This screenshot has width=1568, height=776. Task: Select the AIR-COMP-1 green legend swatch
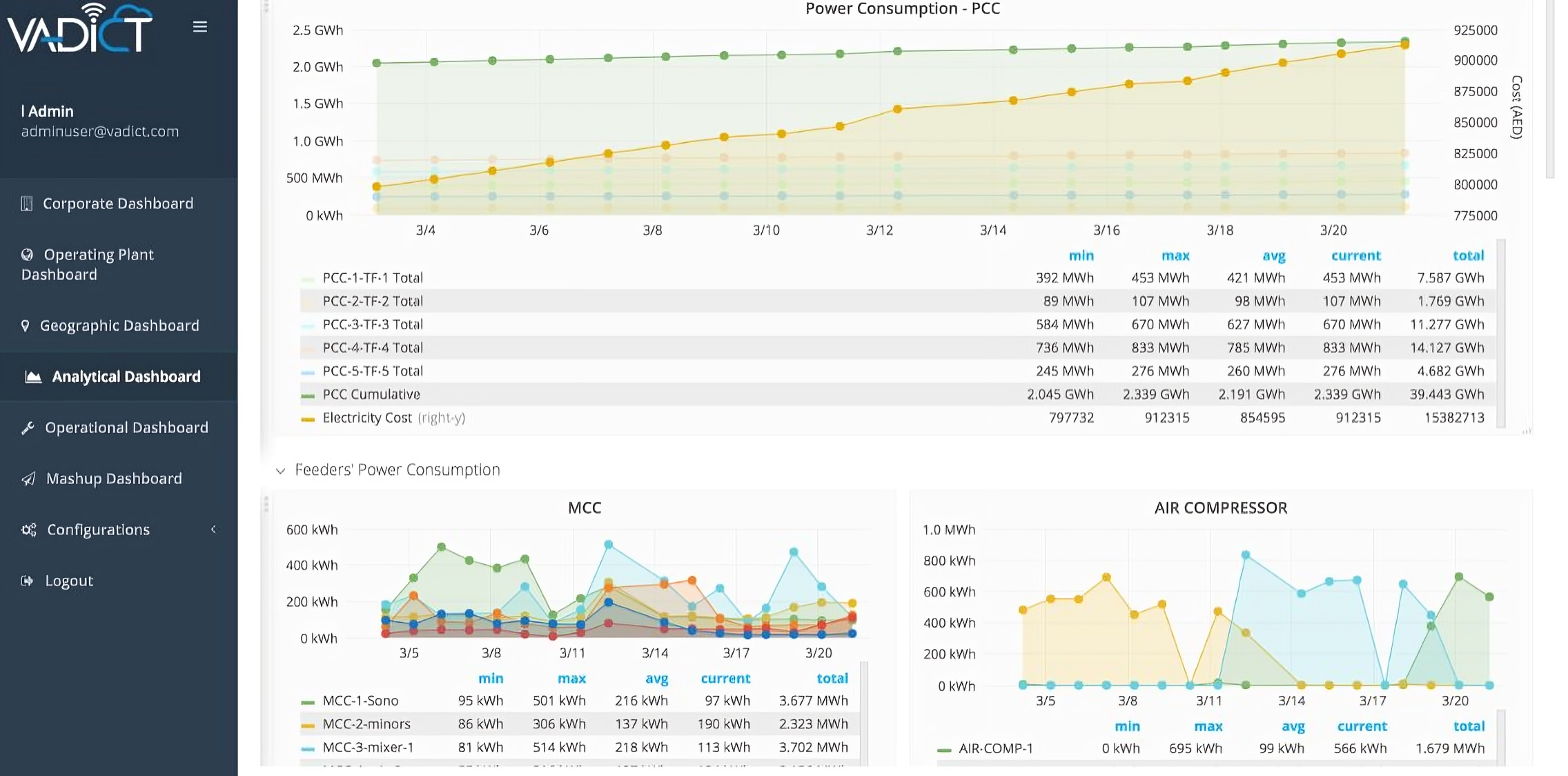(944, 748)
